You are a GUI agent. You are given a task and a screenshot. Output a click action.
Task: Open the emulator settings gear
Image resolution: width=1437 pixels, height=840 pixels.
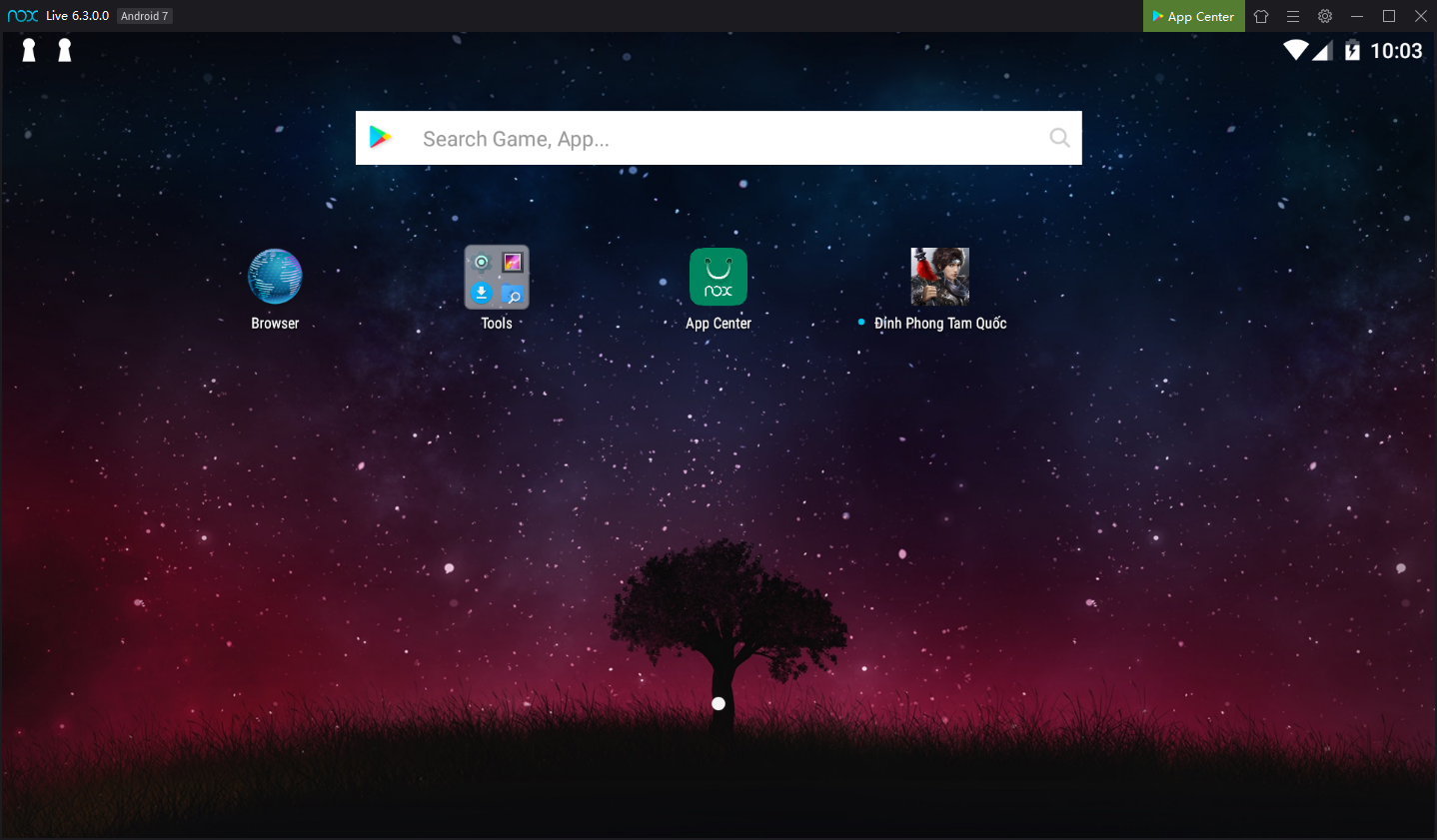point(1325,16)
